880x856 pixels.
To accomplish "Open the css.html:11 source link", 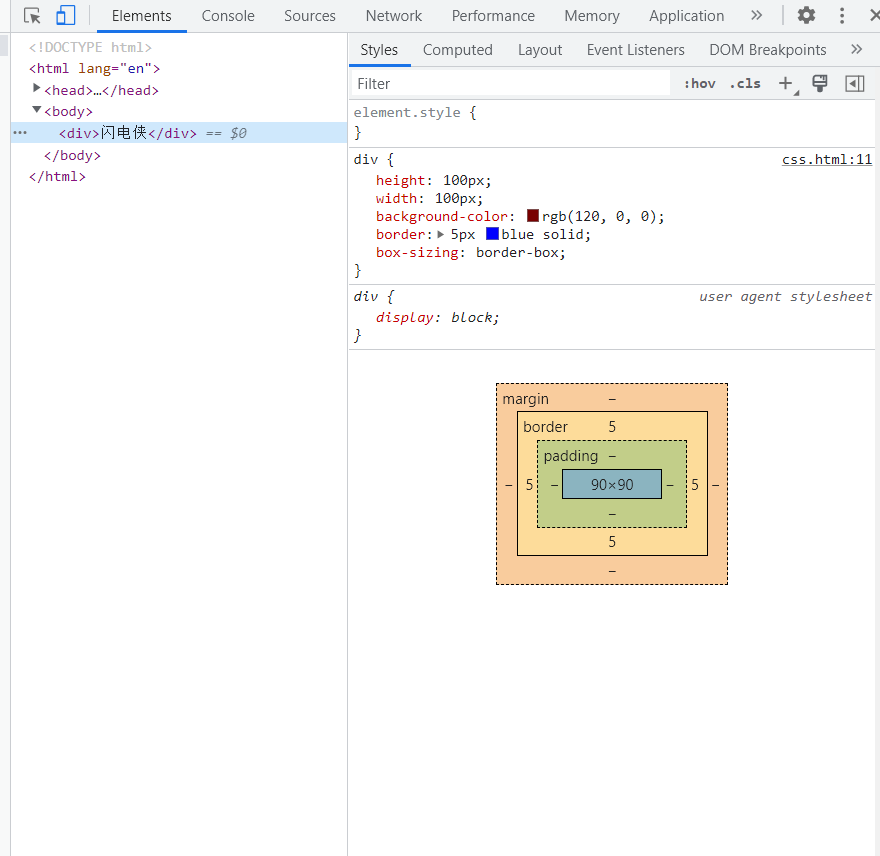I will click(827, 159).
